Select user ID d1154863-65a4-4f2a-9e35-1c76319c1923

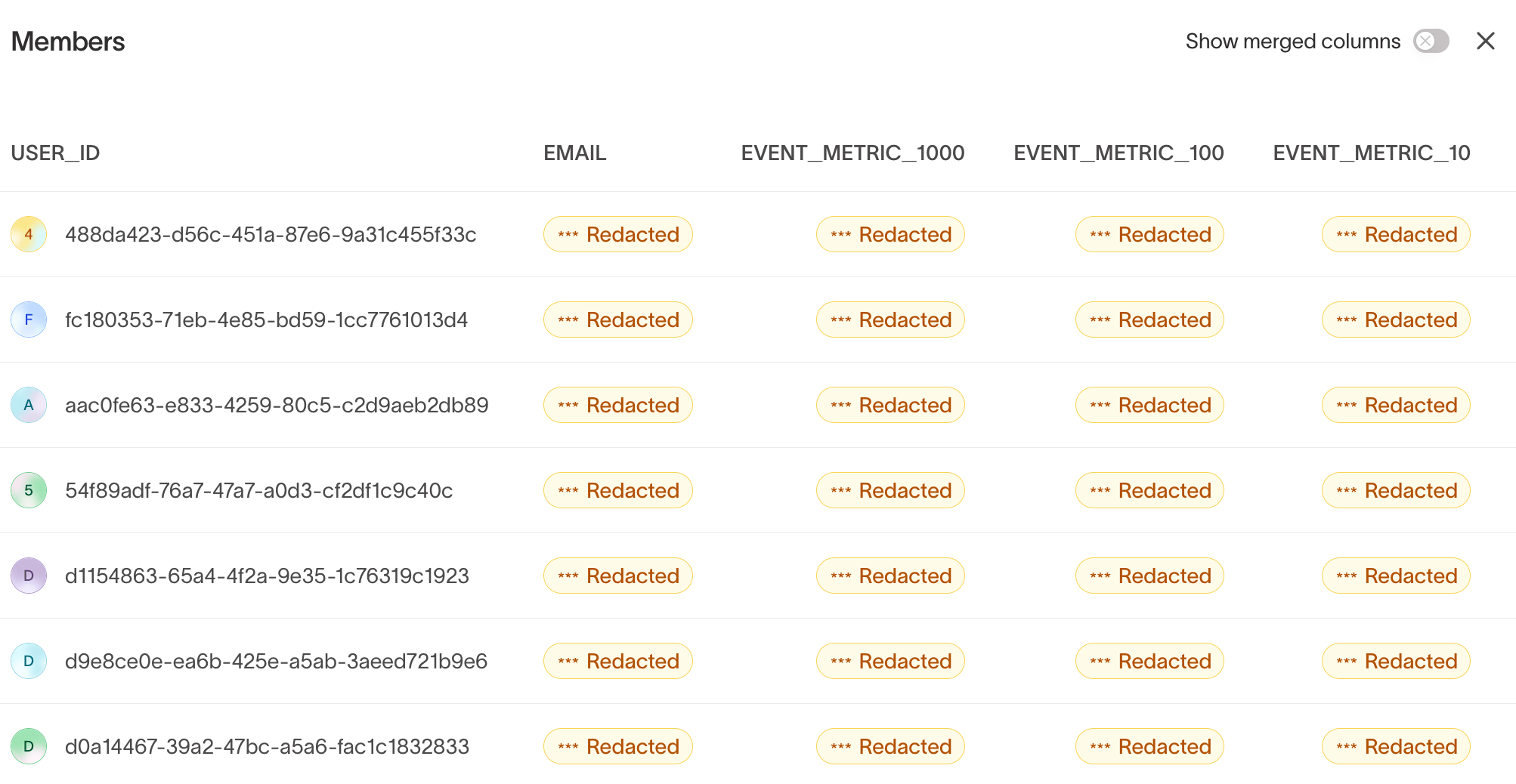[267, 576]
